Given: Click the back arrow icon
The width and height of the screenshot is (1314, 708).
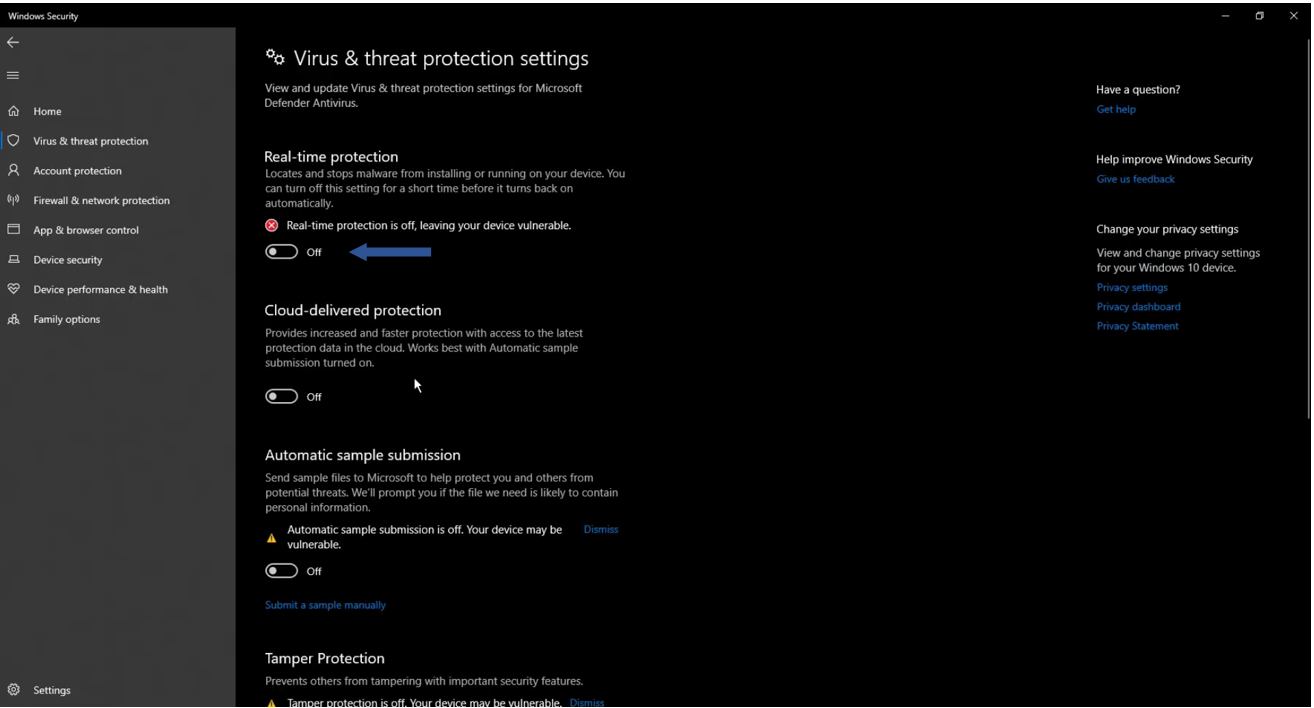Looking at the screenshot, I should 13,42.
